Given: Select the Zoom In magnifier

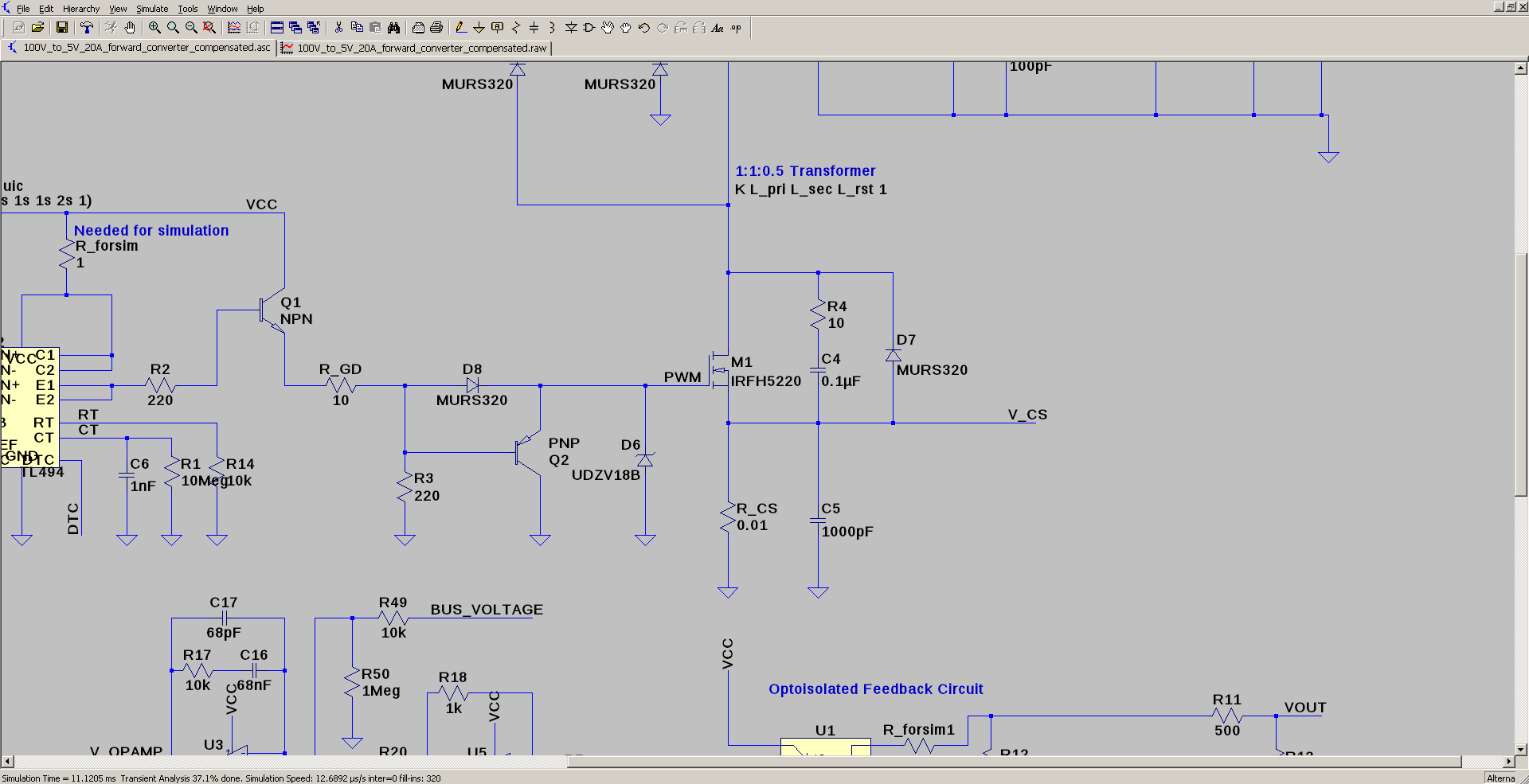Looking at the screenshot, I should (x=154, y=28).
